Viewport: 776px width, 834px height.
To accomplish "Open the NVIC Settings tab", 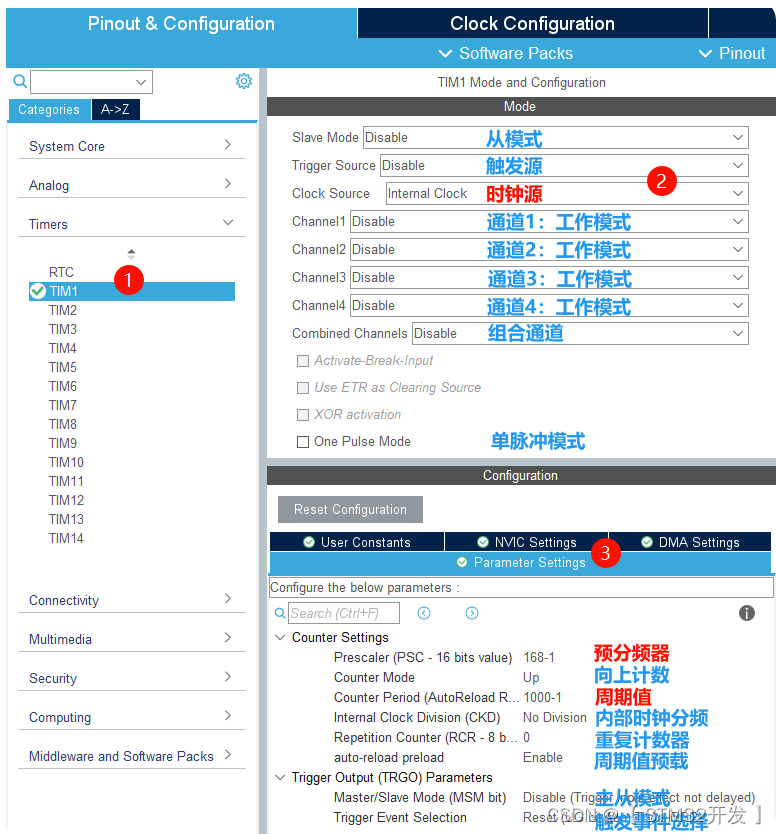I will point(527,542).
